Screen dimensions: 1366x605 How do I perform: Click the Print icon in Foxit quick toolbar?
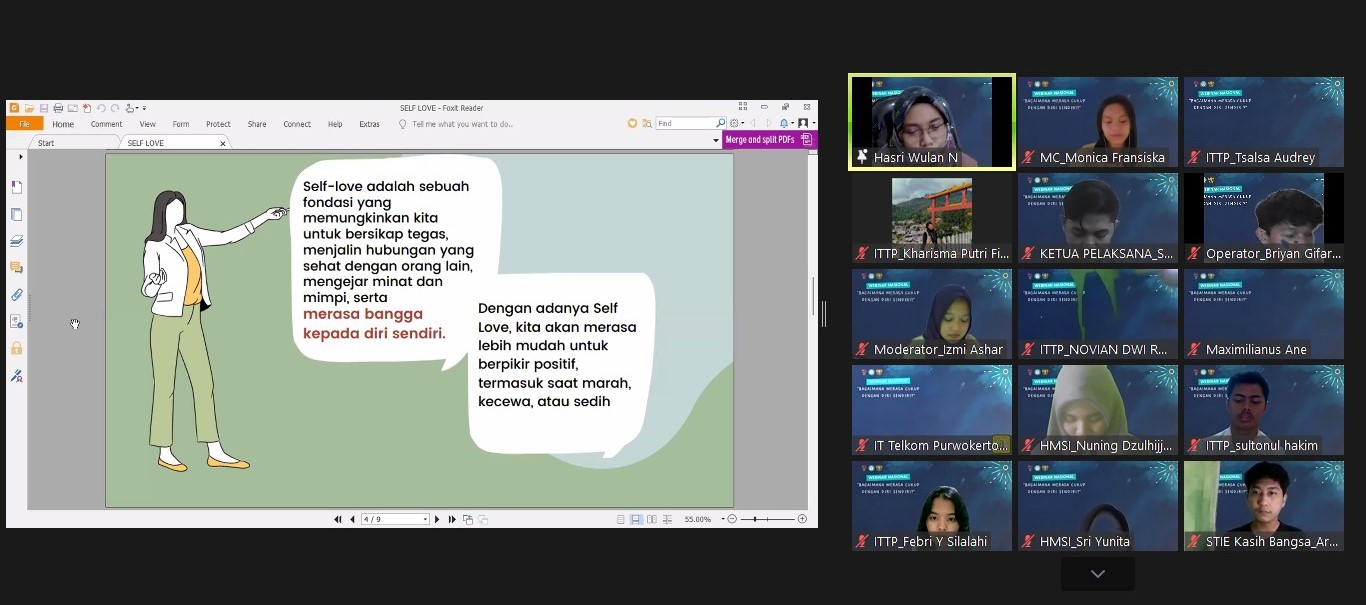tap(58, 108)
